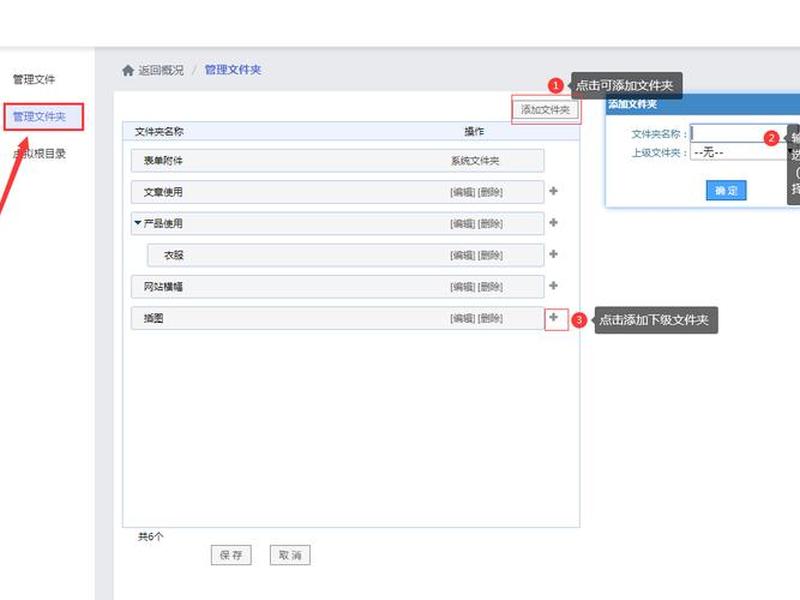This screenshot has width=800, height=600.
Task: Click [编辑] on the 网站横幅 row
Action: coord(463,287)
